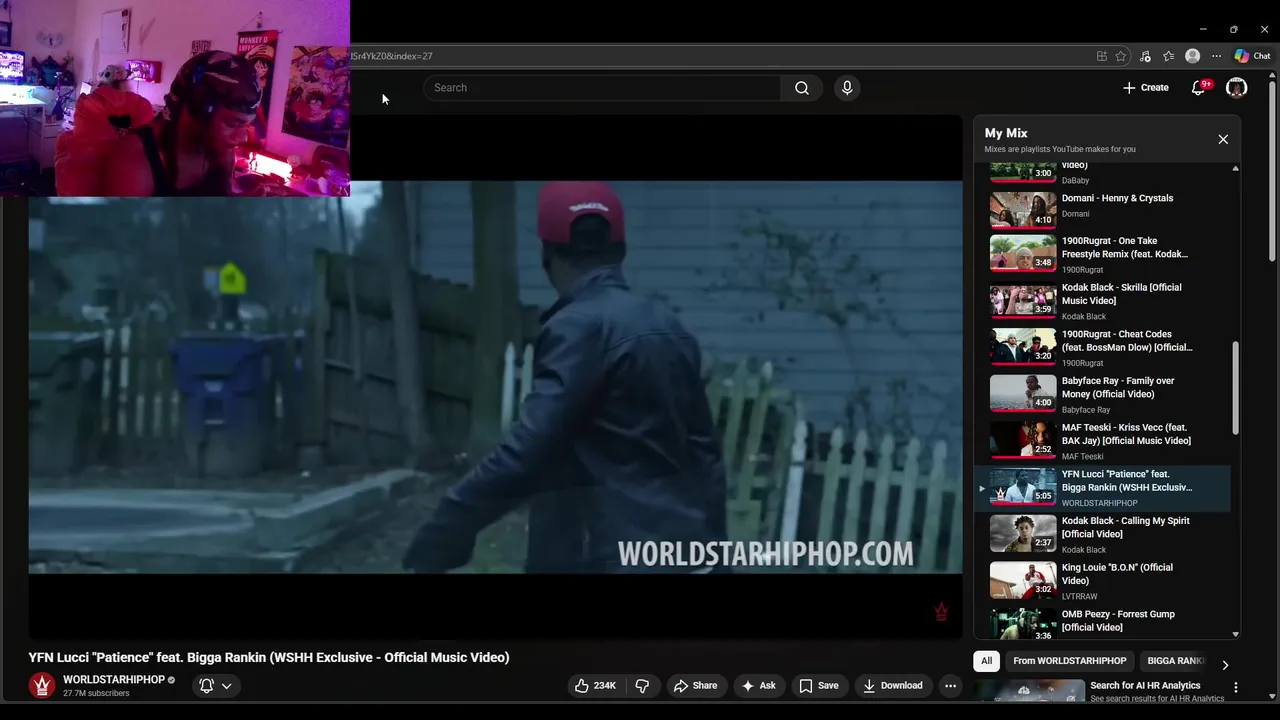The image size is (1280, 720).
Task: Open more actions ellipsis below video
Action: (950, 686)
